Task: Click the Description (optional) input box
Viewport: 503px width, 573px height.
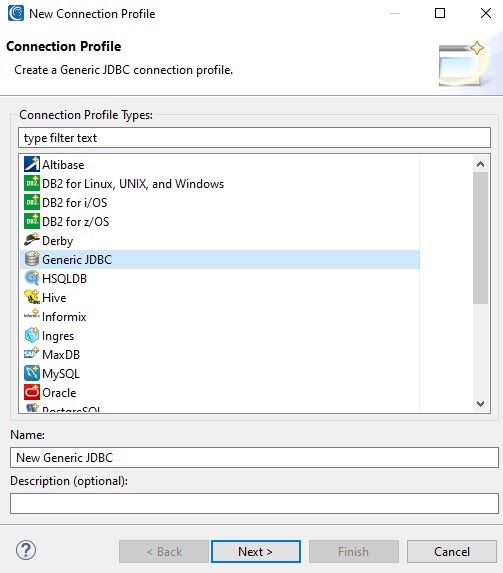Action: pyautogui.click(x=254, y=503)
